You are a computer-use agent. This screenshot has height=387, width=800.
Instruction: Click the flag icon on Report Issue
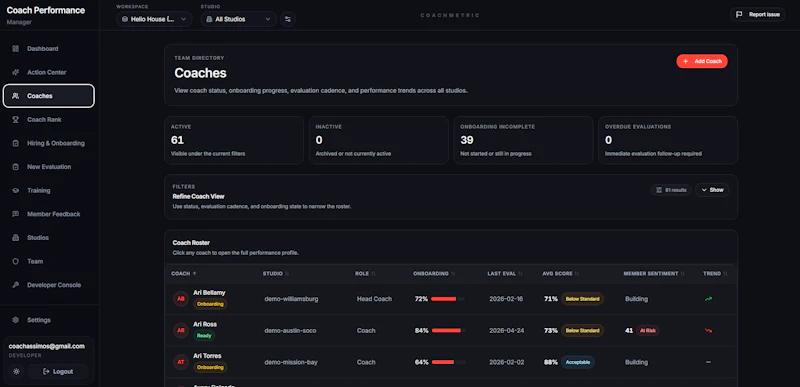tap(739, 14)
